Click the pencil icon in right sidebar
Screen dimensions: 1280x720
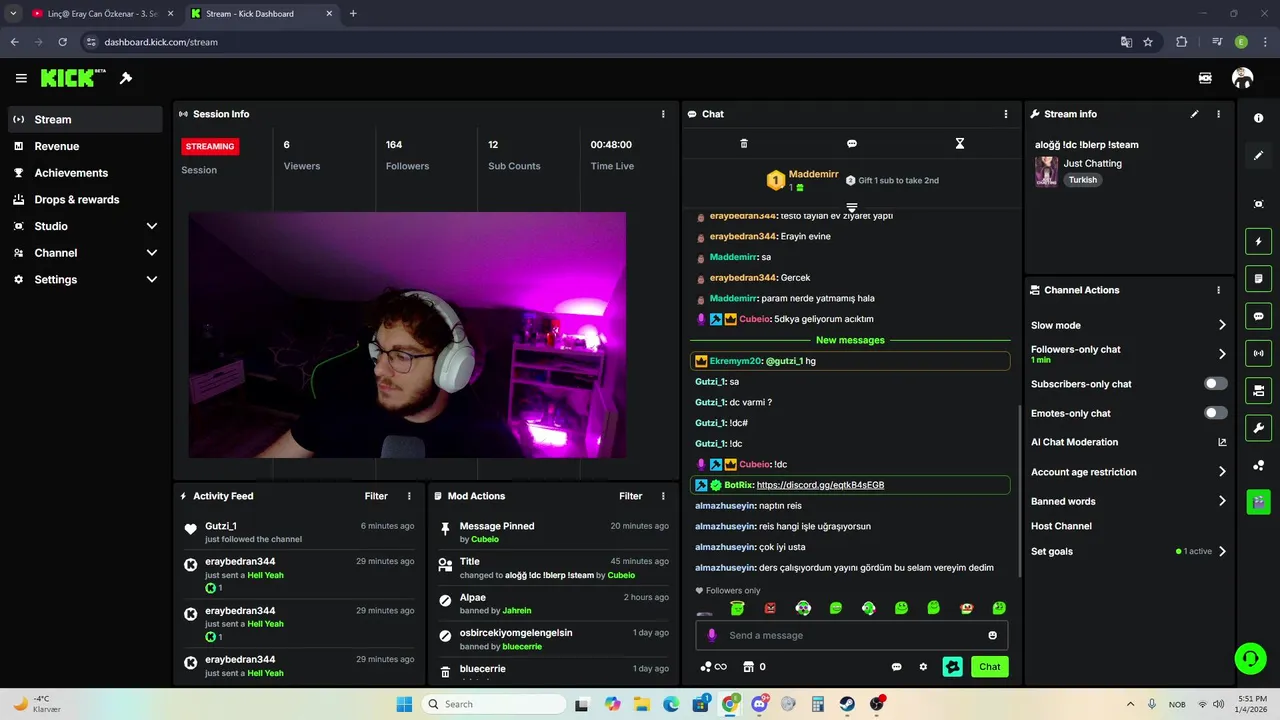(1259, 155)
